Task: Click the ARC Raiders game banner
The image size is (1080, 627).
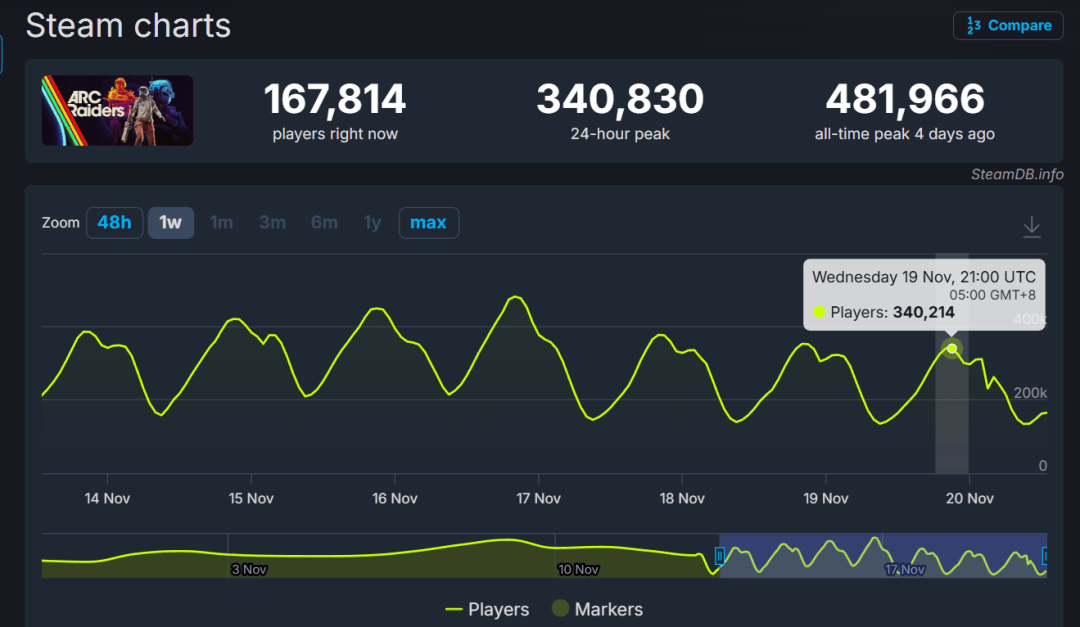Action: (117, 110)
